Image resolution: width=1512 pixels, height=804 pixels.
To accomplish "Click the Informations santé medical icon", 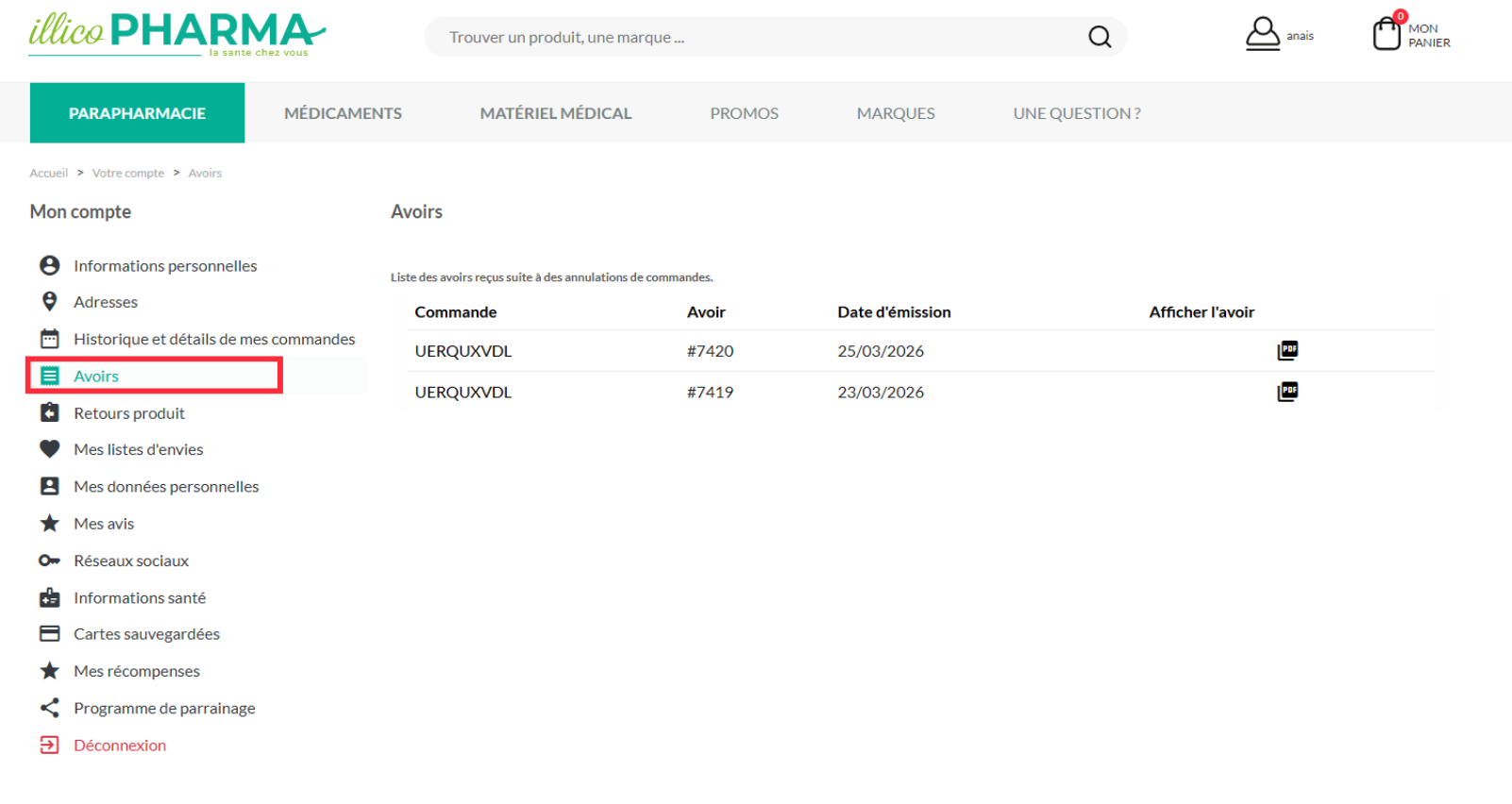I will [x=49, y=597].
